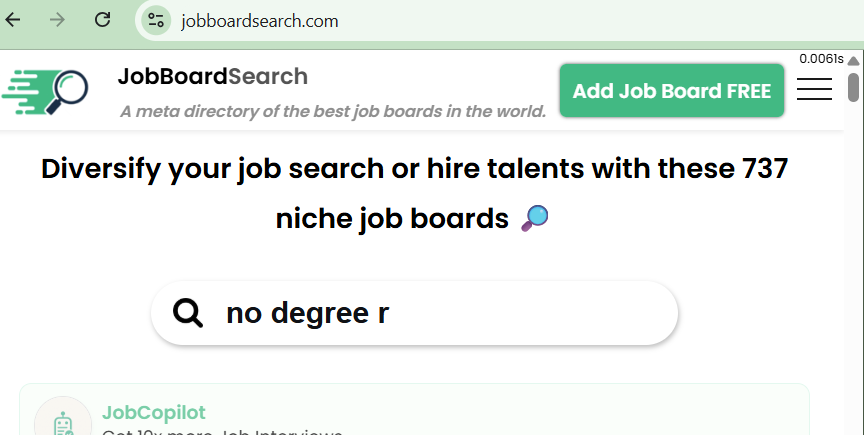Open the hamburger navigation menu
The width and height of the screenshot is (864, 435).
(x=814, y=90)
